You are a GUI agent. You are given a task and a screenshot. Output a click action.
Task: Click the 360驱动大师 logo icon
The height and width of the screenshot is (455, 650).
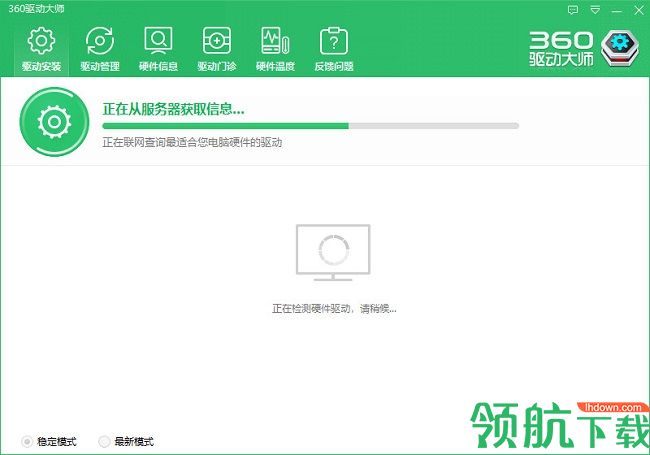[x=620, y=48]
